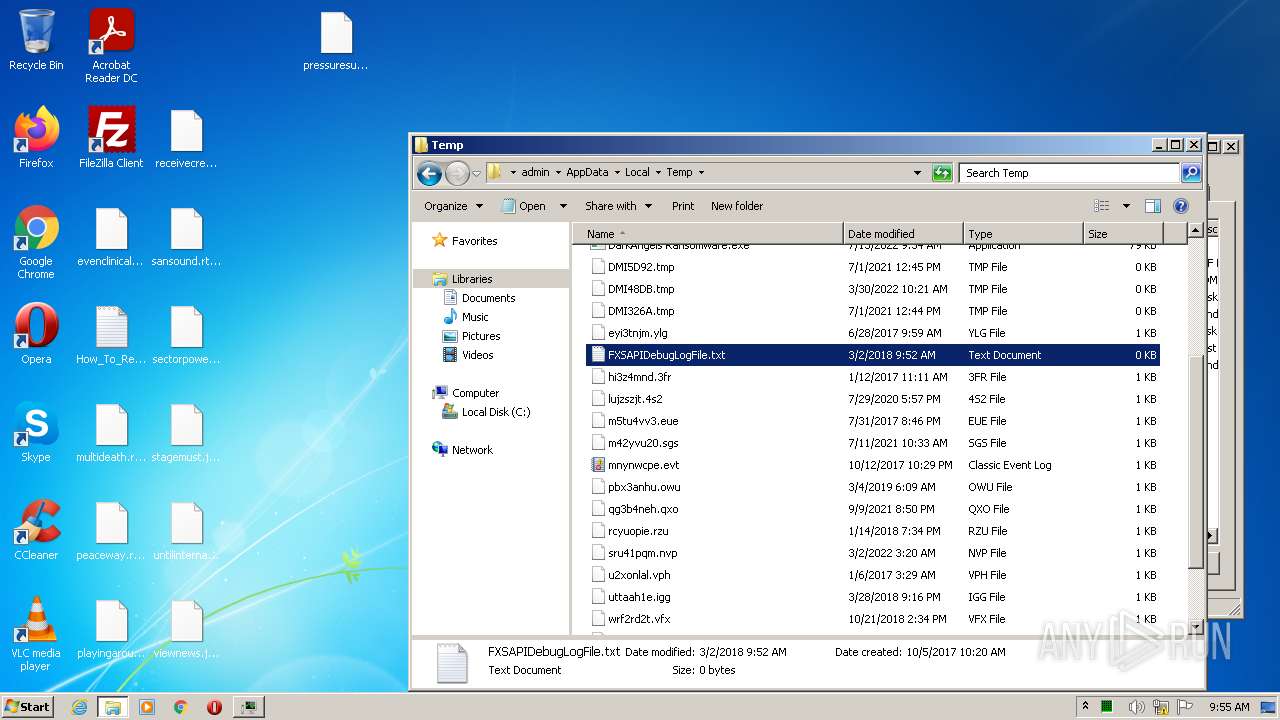Click New folder in the toolbar
This screenshot has width=1280, height=720.
coord(737,206)
